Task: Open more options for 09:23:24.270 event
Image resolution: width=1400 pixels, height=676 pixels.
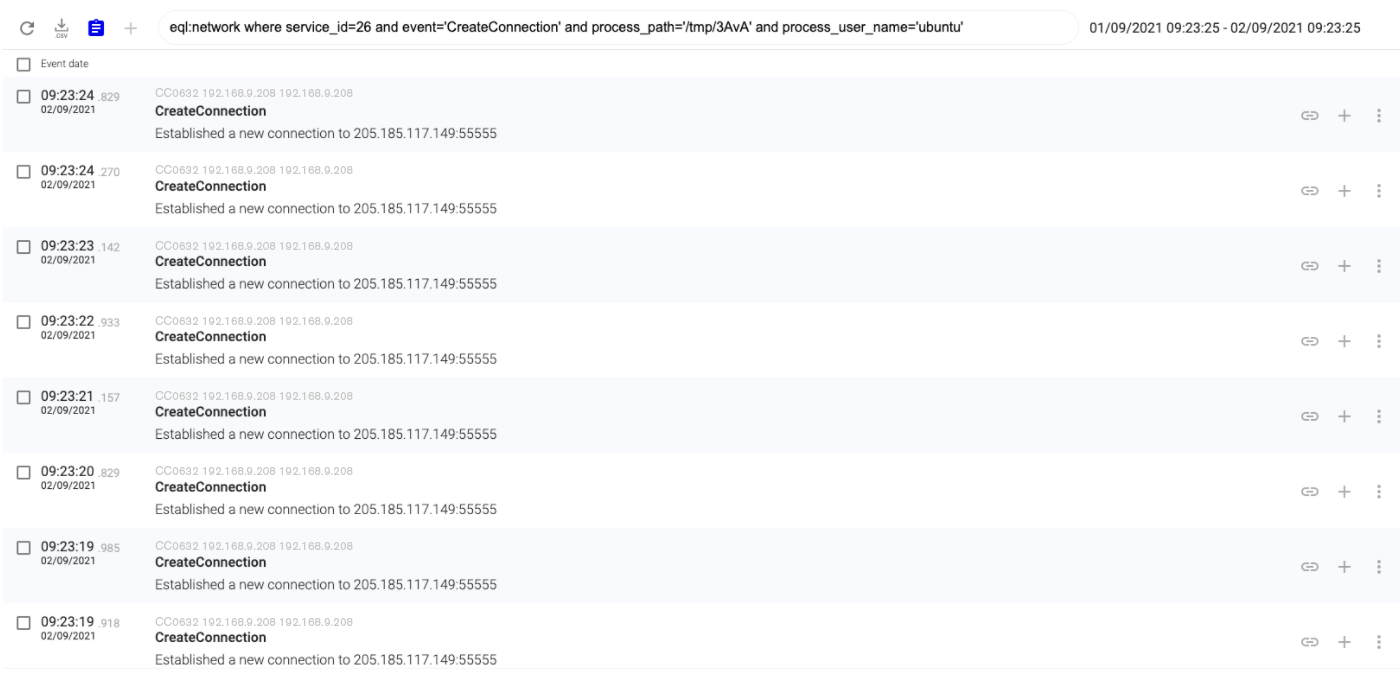Action: [1379, 190]
